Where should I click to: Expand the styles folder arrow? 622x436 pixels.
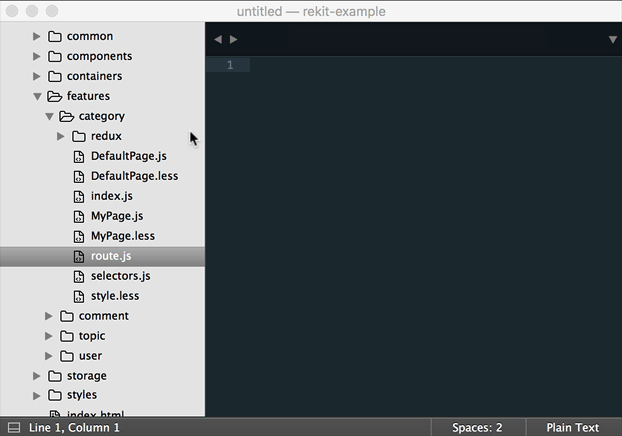tap(36, 396)
